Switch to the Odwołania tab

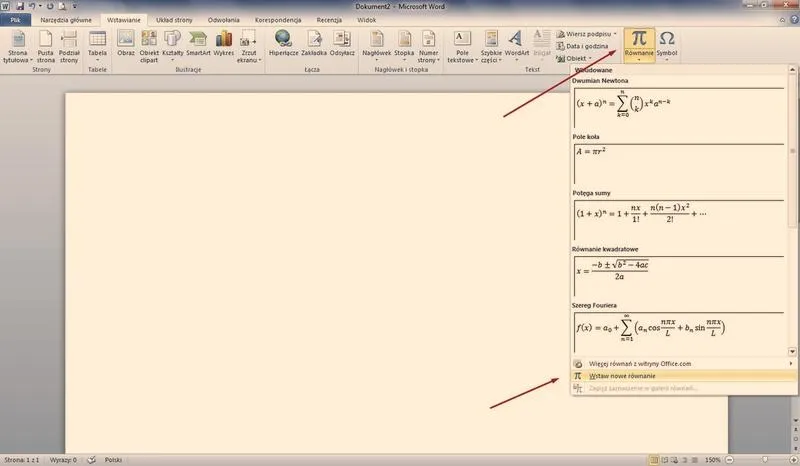(223, 20)
